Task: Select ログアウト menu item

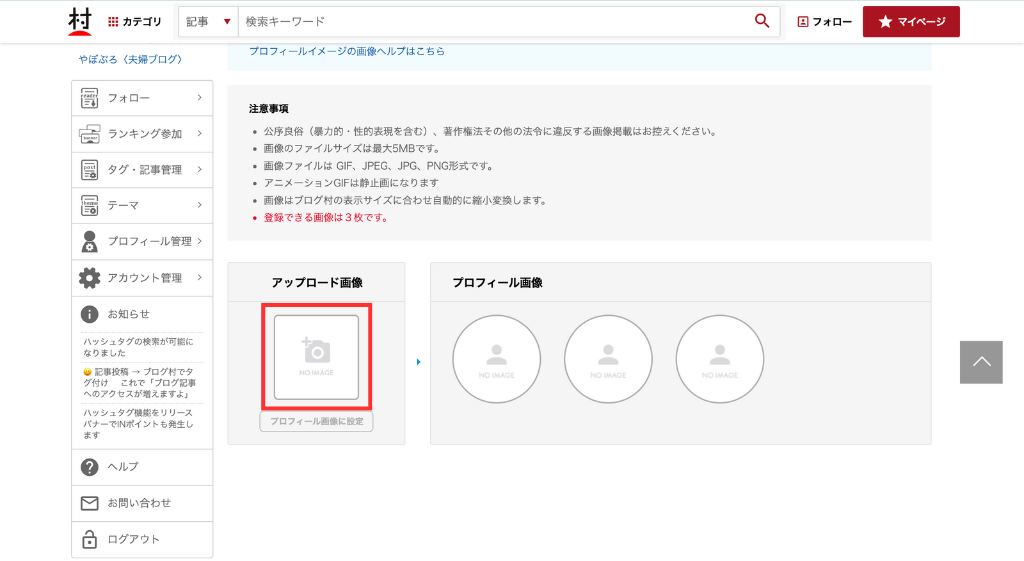Action: [x=142, y=539]
